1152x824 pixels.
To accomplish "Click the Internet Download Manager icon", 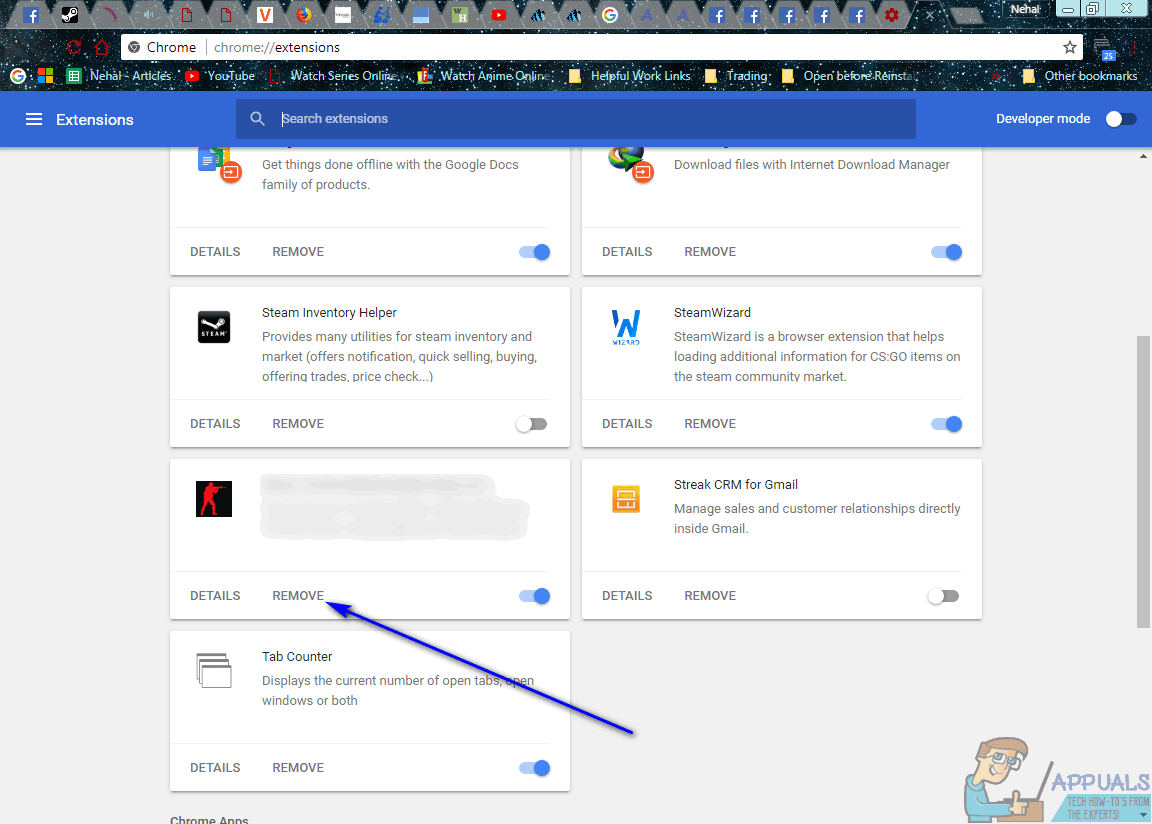I will click(x=631, y=165).
